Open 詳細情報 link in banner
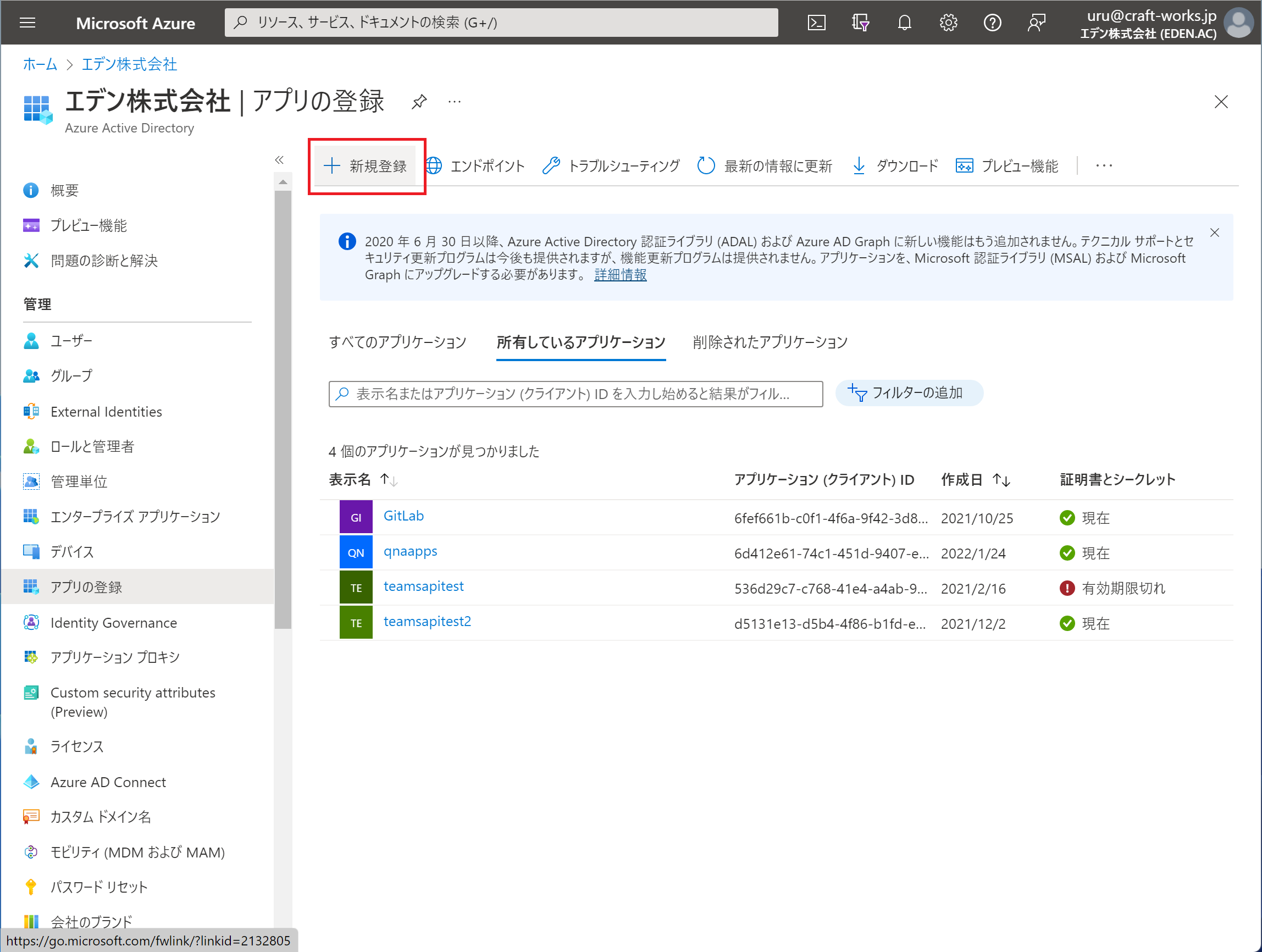The width and height of the screenshot is (1262, 952). point(620,275)
